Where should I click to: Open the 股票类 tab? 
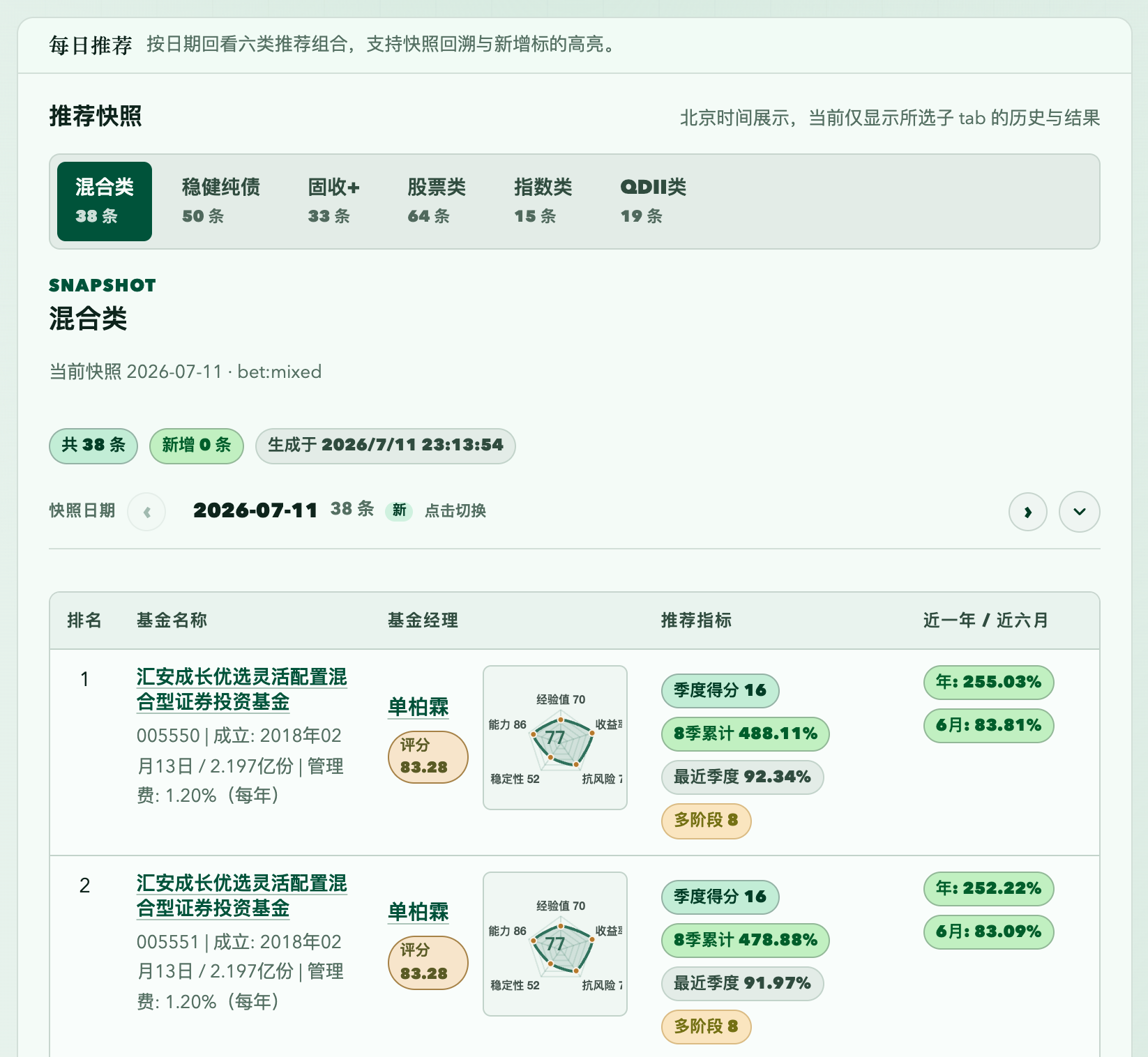(x=437, y=201)
